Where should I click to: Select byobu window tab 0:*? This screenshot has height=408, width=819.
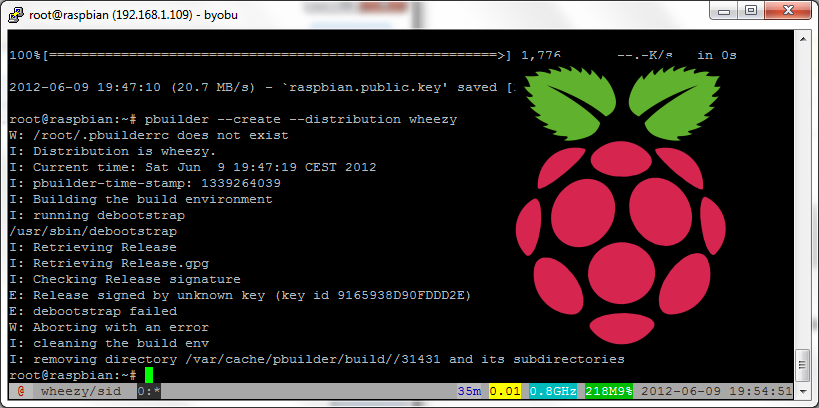[x=149, y=391]
